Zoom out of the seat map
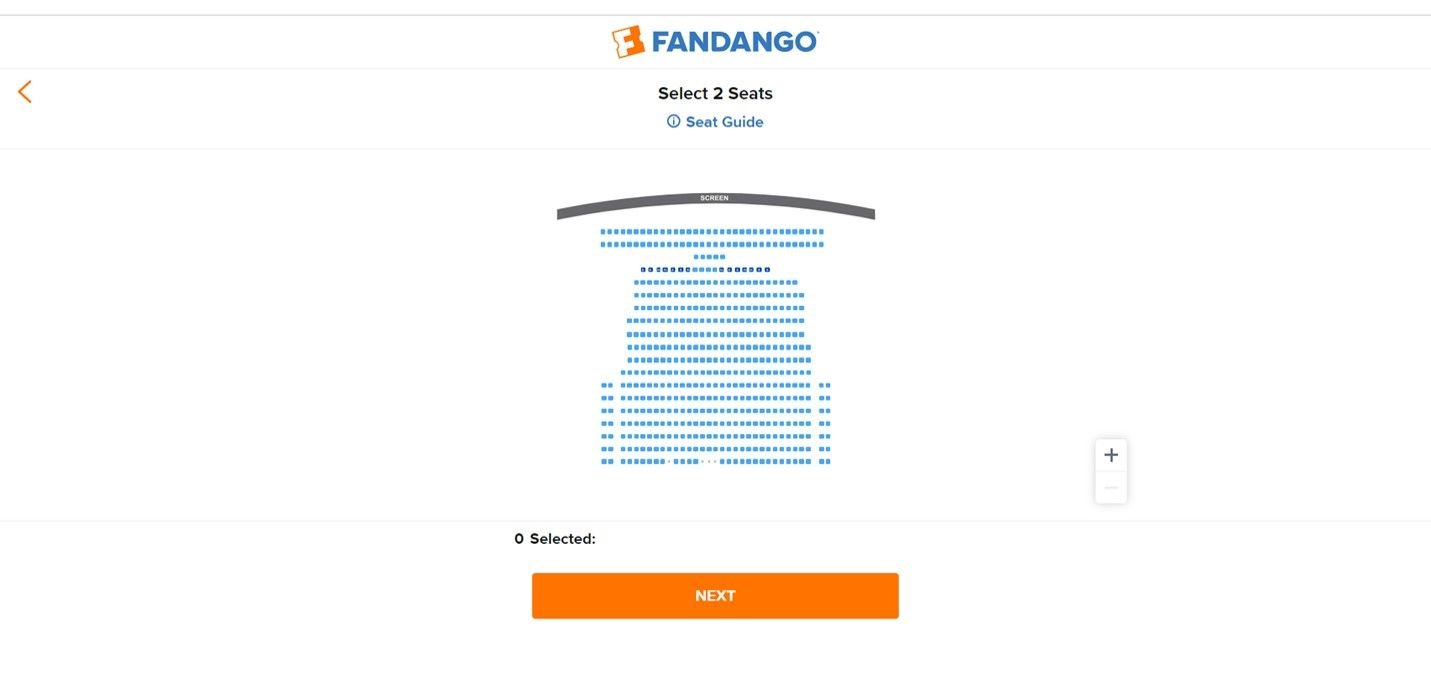Image resolution: width=1431 pixels, height=693 pixels. coord(1110,488)
